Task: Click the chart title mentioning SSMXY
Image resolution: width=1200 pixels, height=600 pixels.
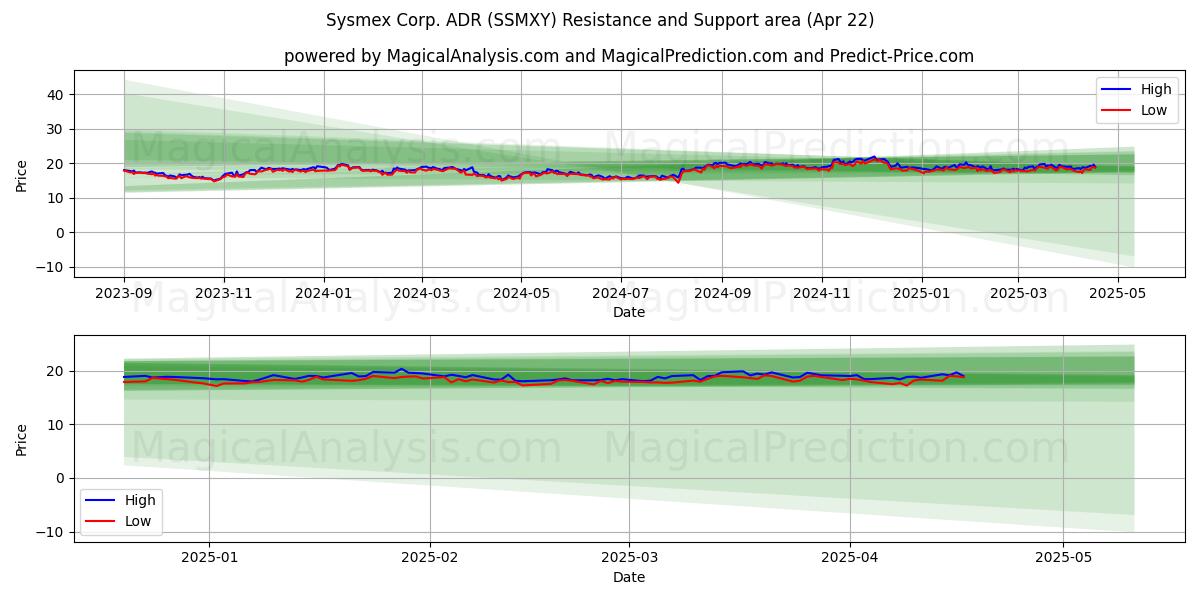Action: coord(600,20)
